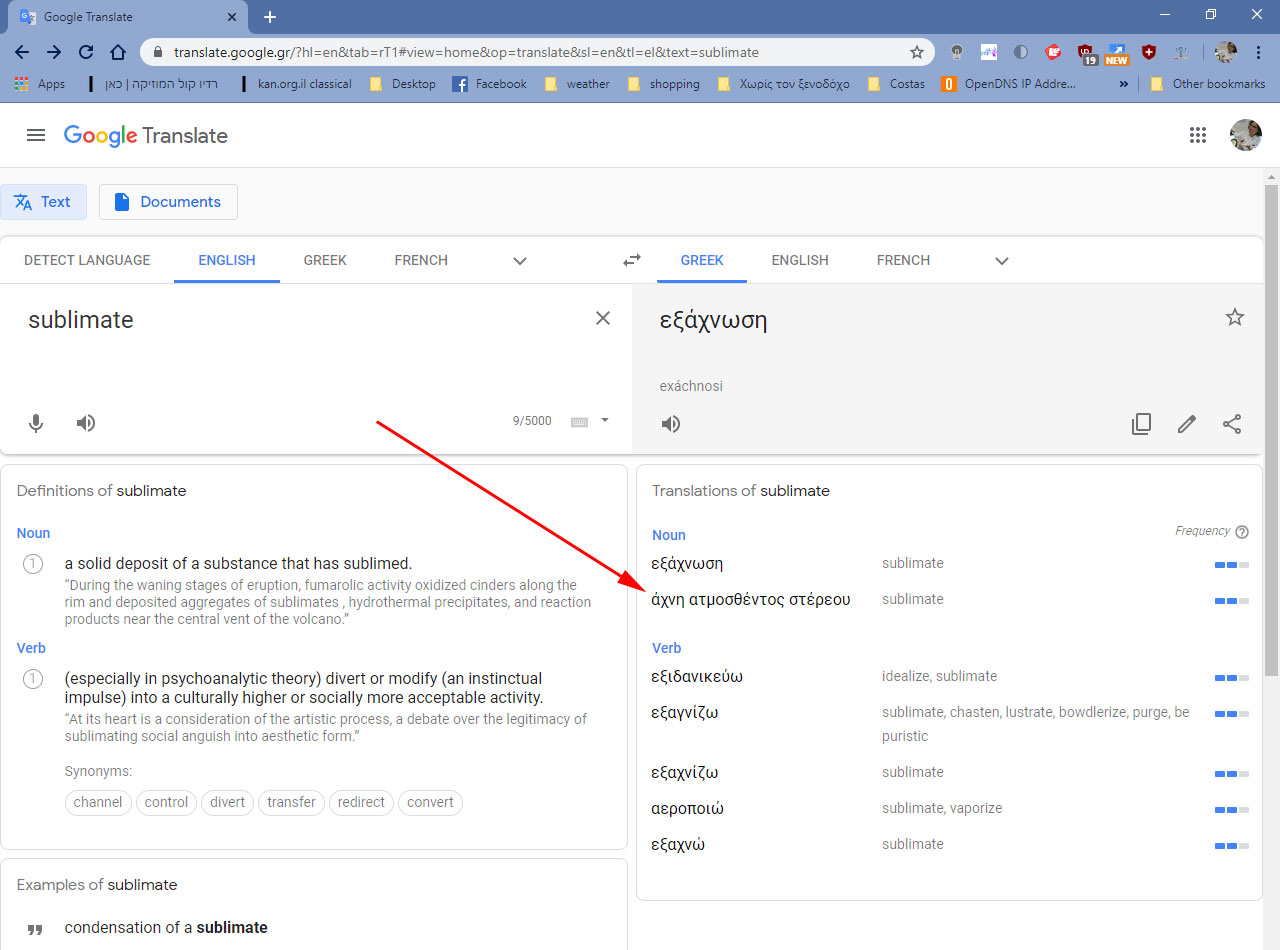Open the Google apps grid
Viewport: 1280px width, 950px height.
pyautogui.click(x=1198, y=135)
